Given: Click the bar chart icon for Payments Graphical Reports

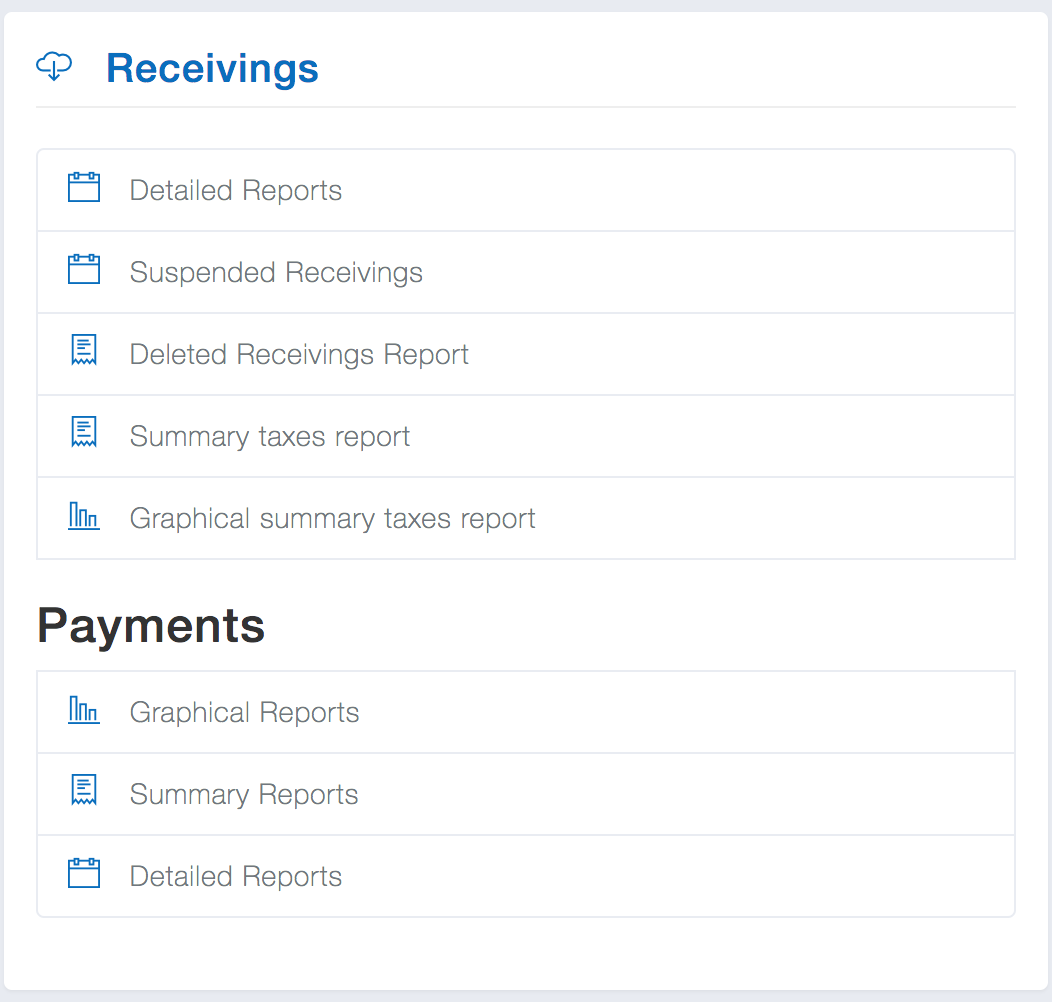Looking at the screenshot, I should click(84, 711).
